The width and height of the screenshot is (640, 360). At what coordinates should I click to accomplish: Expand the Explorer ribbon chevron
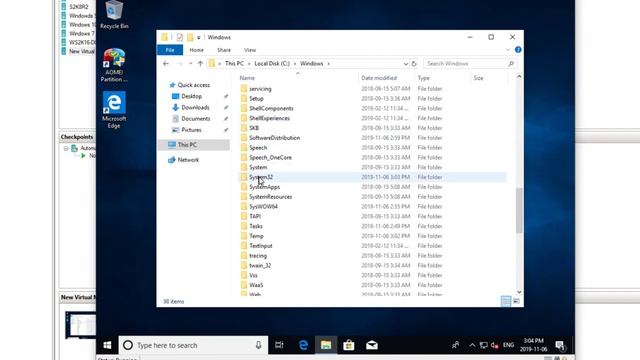508,50
